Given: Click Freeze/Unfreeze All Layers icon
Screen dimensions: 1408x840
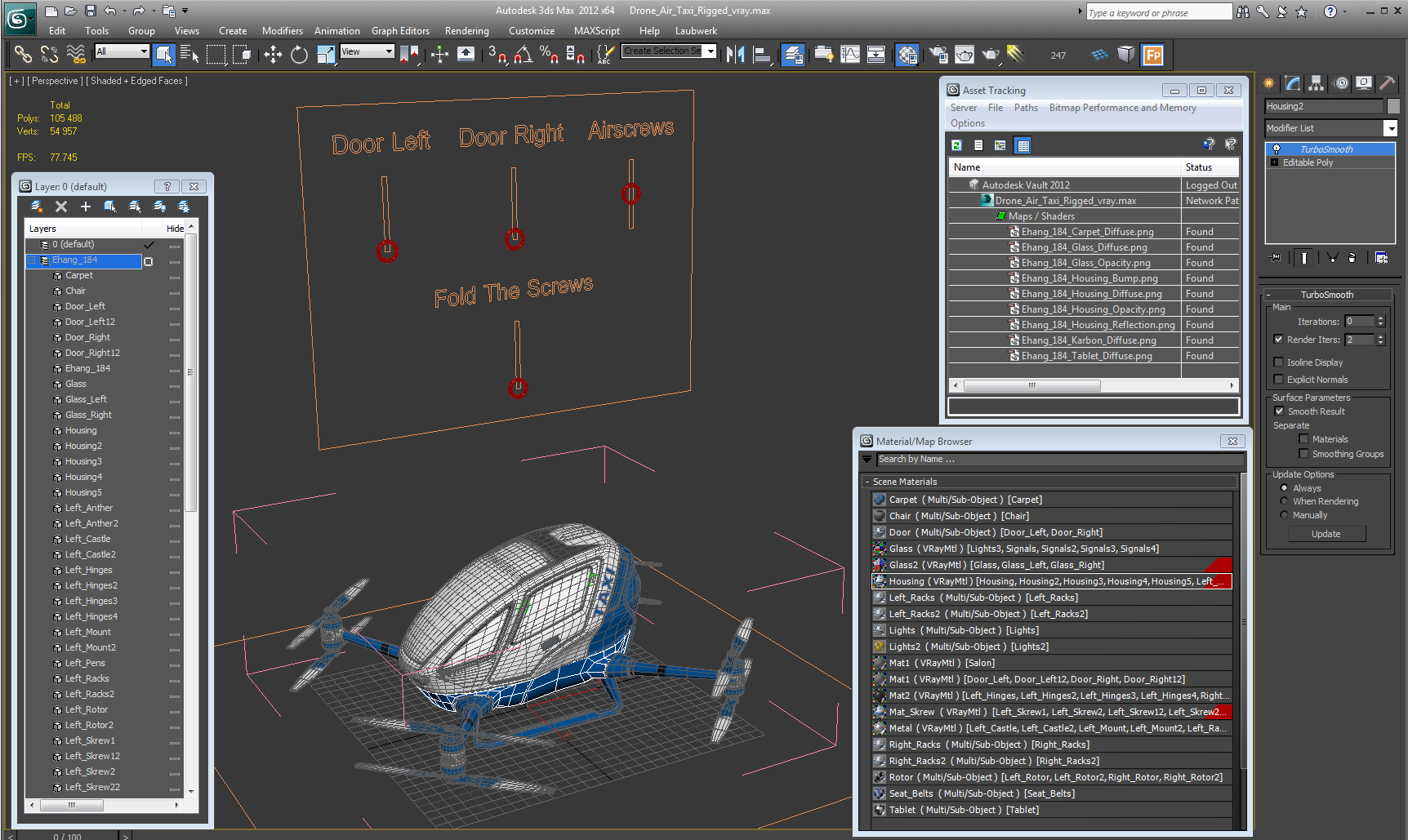Looking at the screenshot, I should pos(184,207).
